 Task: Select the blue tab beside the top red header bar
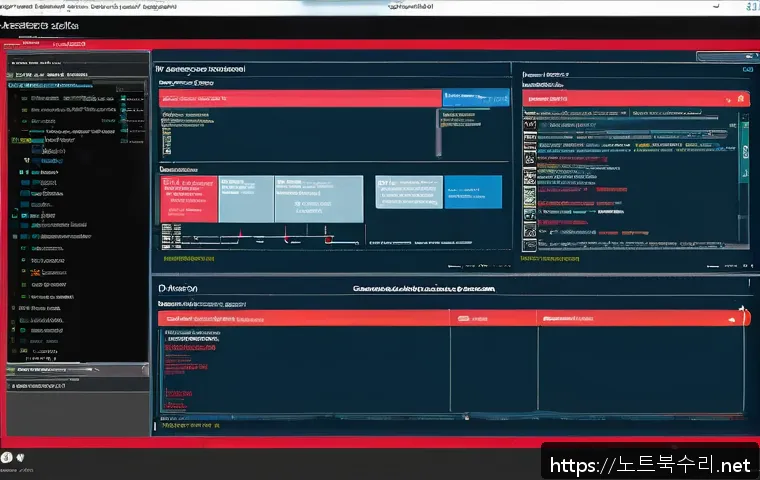click(475, 98)
